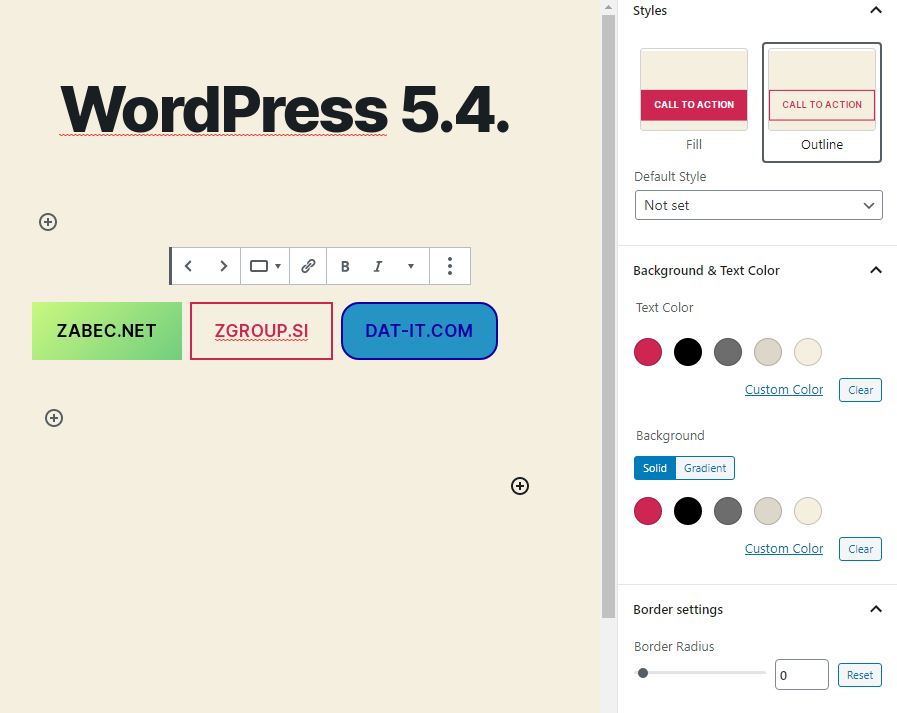Open the change block type dropdown
Viewport: 897px width, 713px height.
pos(265,266)
